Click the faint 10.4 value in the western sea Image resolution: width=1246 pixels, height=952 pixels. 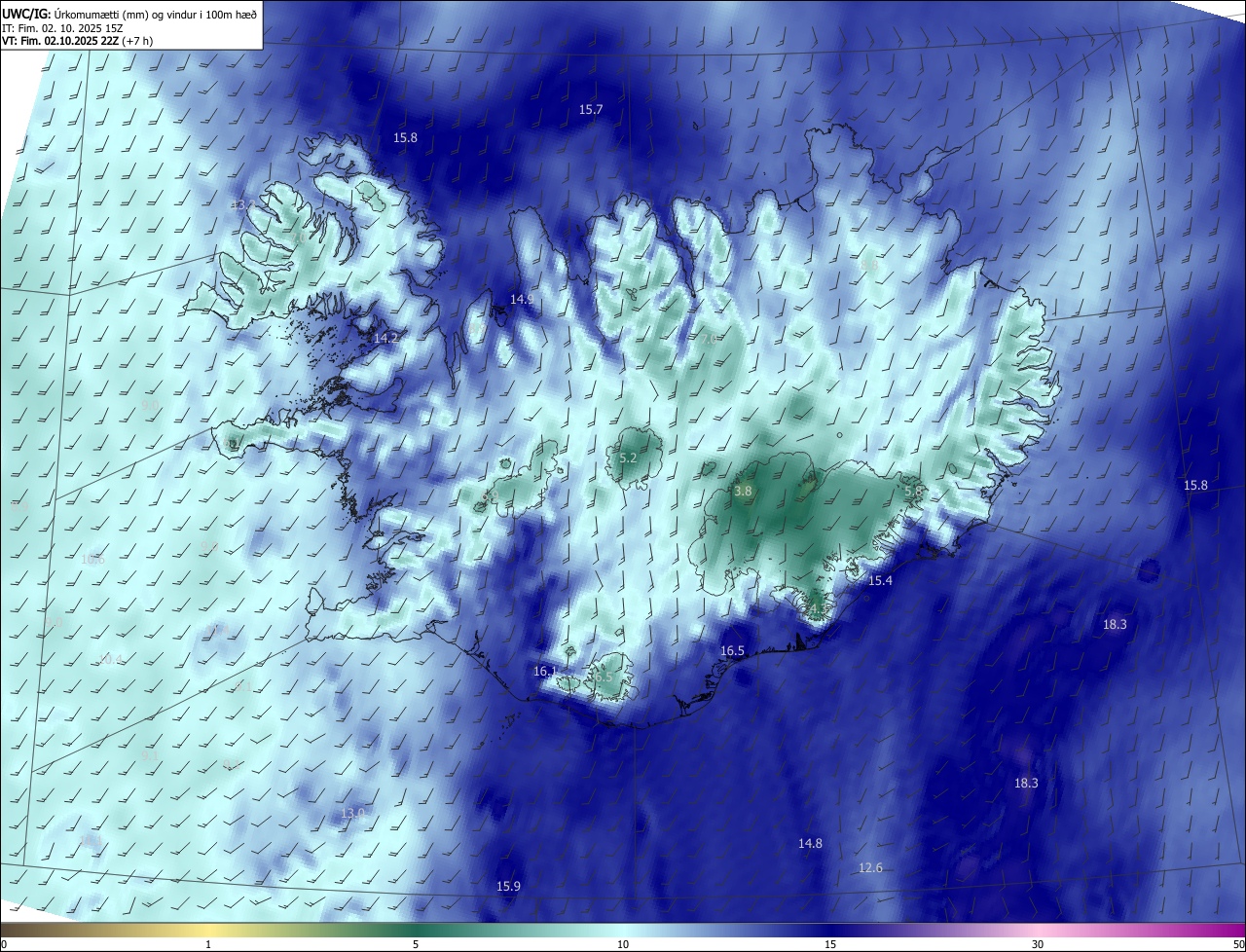point(111,659)
